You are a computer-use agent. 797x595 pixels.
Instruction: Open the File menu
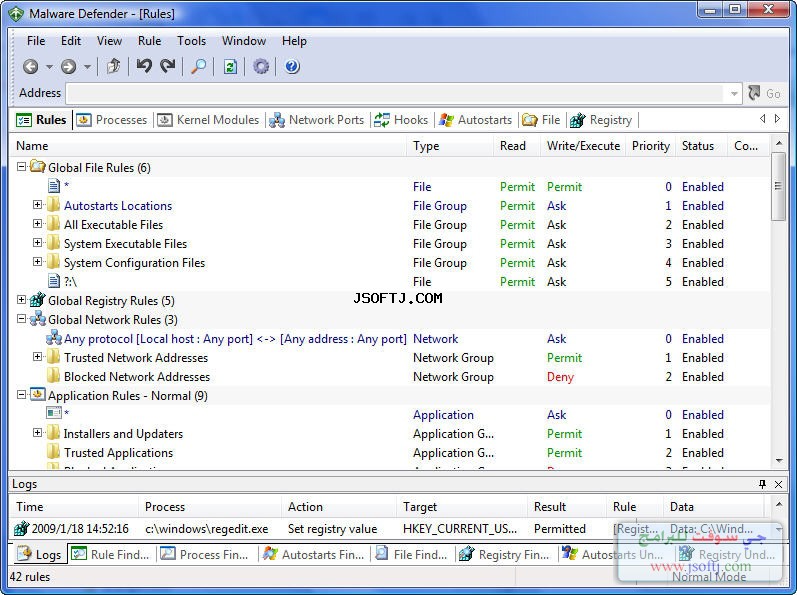[36, 41]
